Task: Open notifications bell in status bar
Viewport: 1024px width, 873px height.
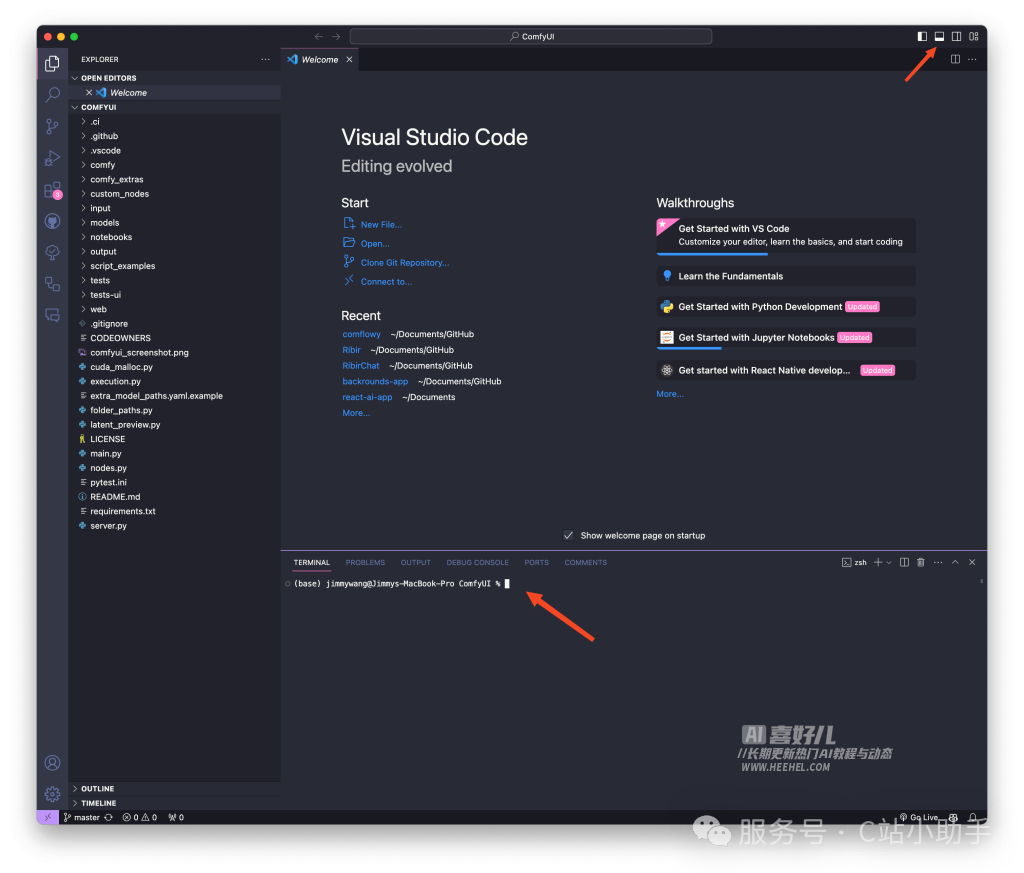Action: coord(972,817)
